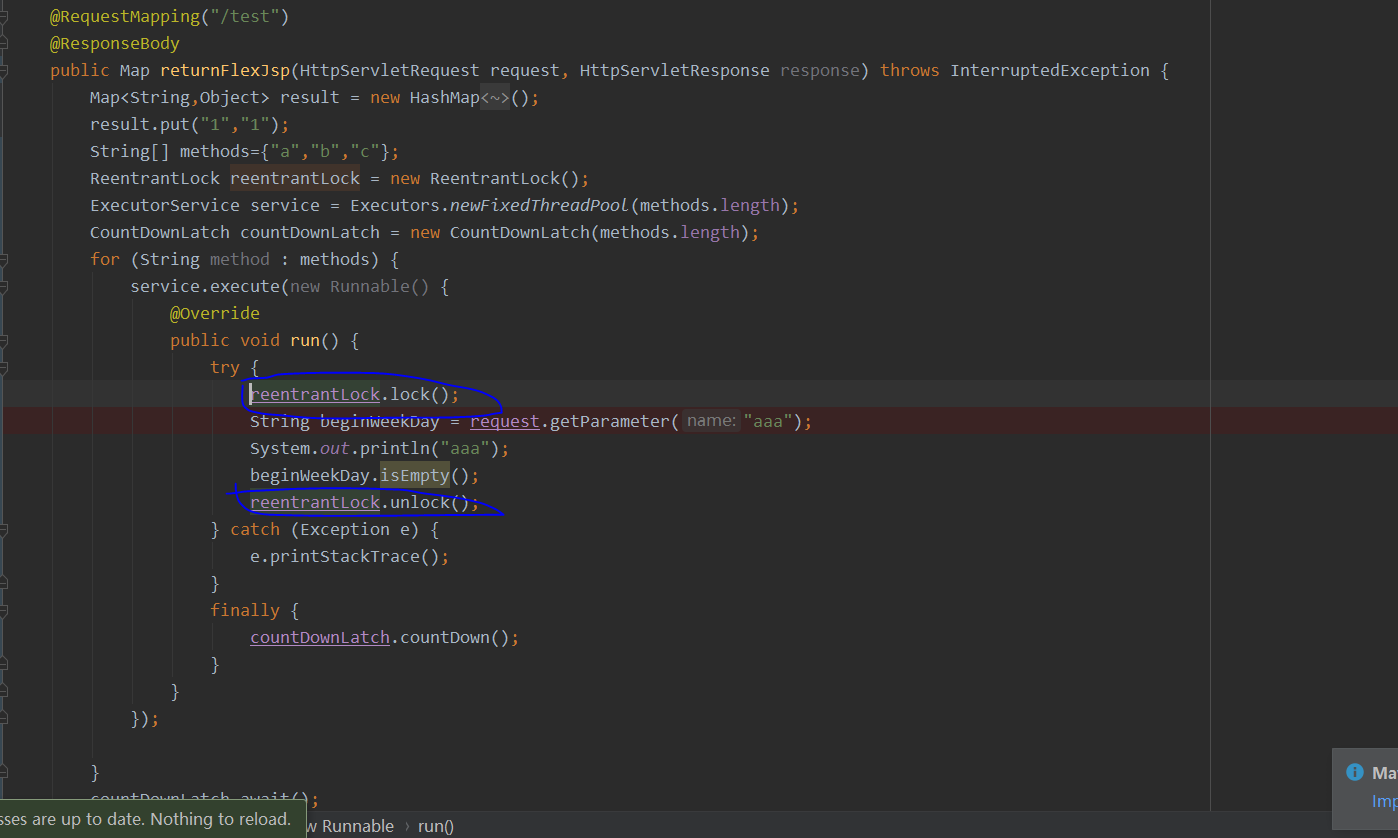Click the underlined reentrantLock.lock() call
This screenshot has width=1398, height=838.
point(315,394)
